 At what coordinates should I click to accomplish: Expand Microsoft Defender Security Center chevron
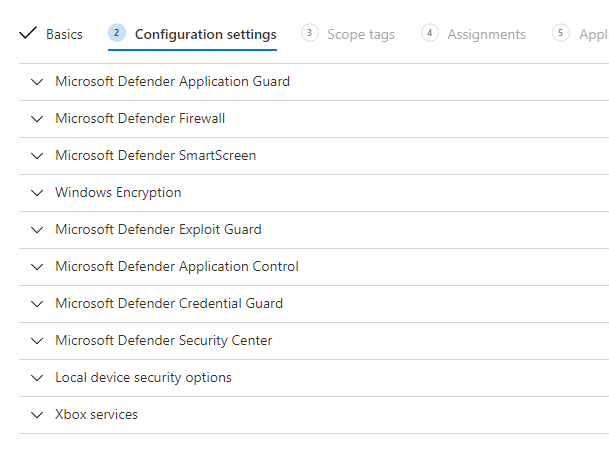[x=38, y=341]
